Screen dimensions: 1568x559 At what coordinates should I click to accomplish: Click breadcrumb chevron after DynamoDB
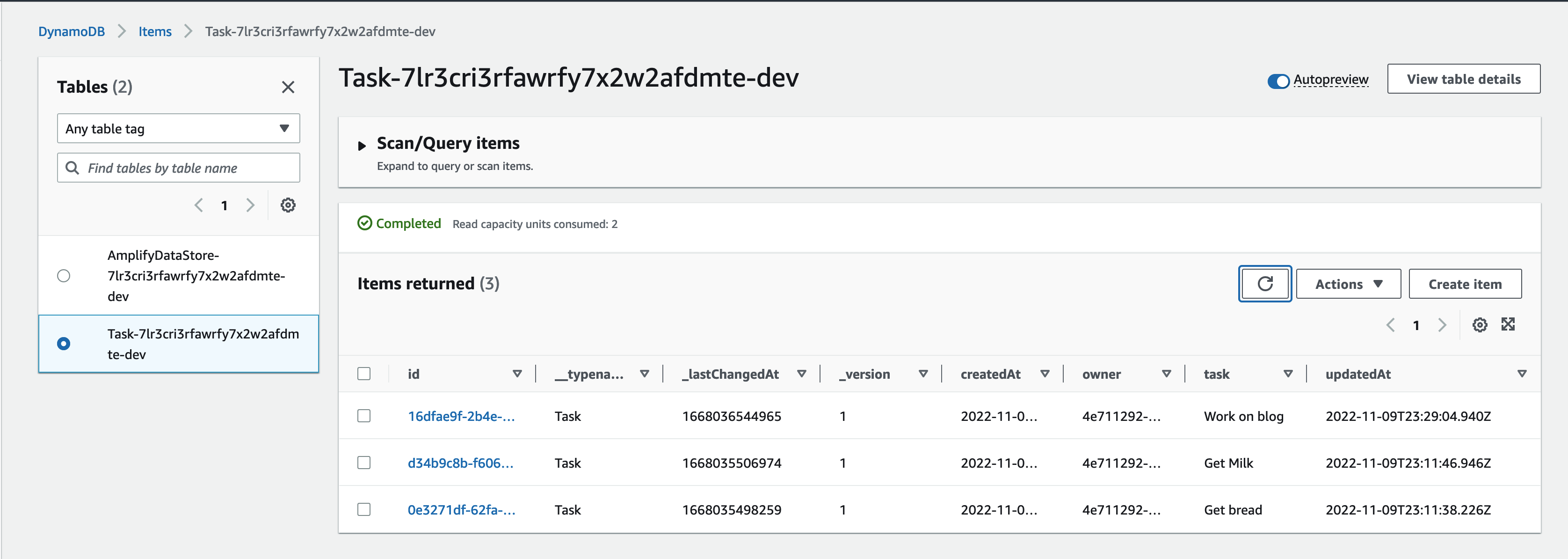coord(122,31)
